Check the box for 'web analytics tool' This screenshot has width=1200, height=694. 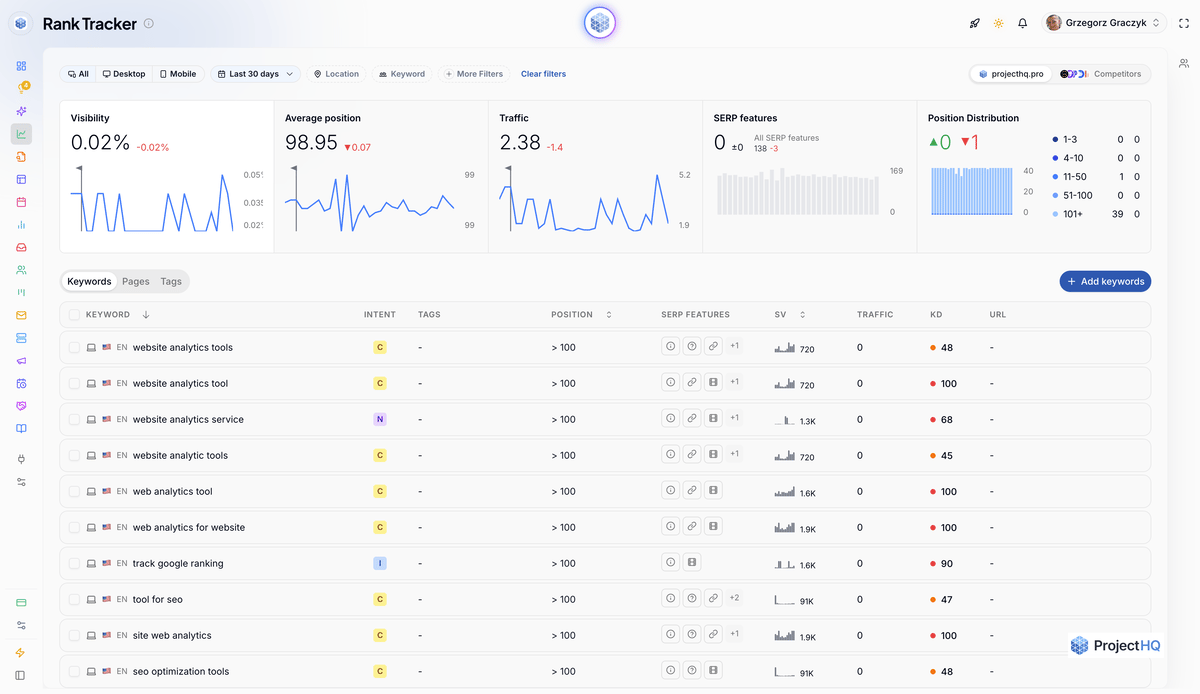pyautogui.click(x=74, y=492)
